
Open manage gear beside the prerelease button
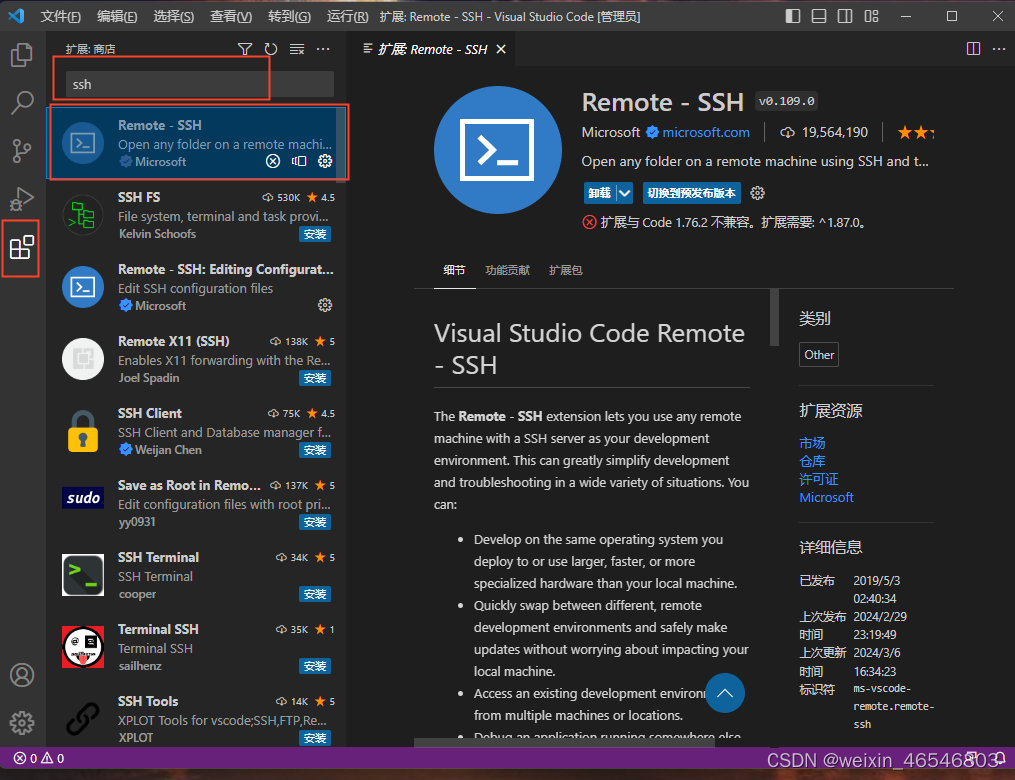coord(757,193)
